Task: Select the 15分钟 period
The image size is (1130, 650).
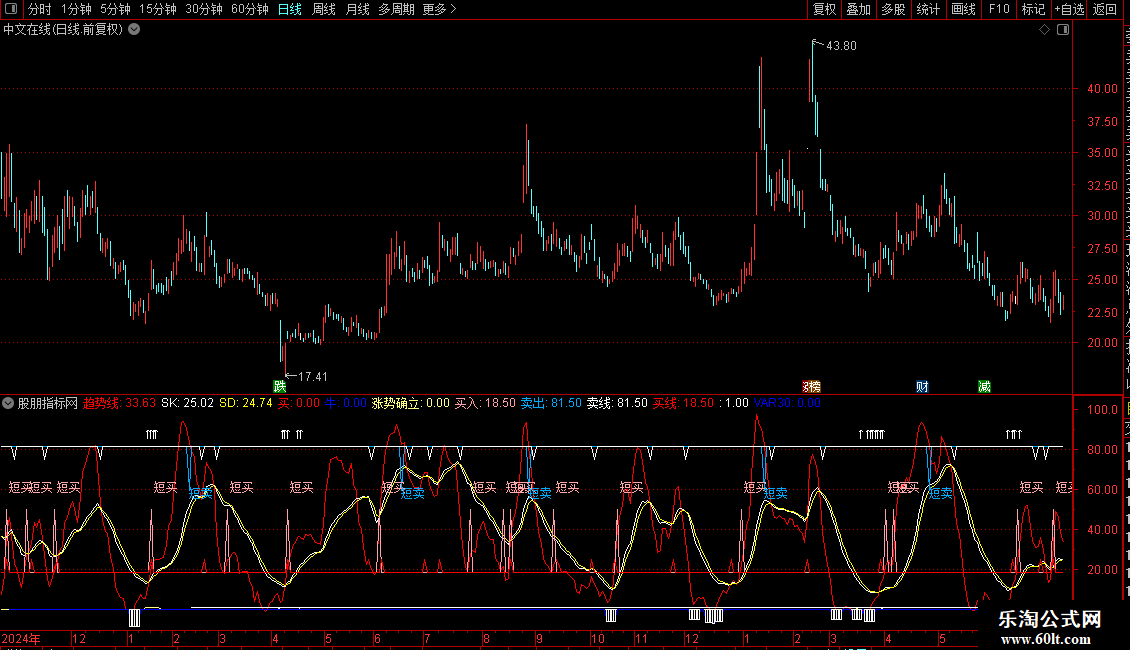Action: click(158, 9)
